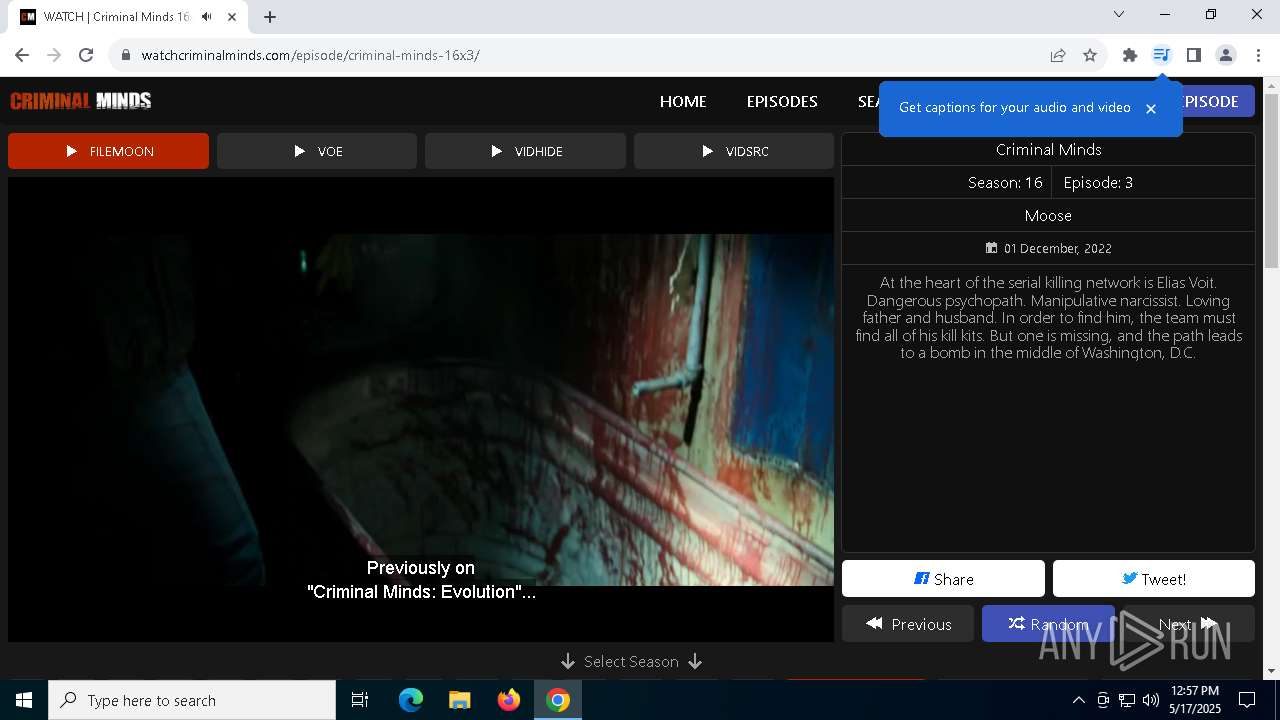Screen dimensions: 1280x720
Task: Open the volume tray icon
Action: coord(1151,700)
